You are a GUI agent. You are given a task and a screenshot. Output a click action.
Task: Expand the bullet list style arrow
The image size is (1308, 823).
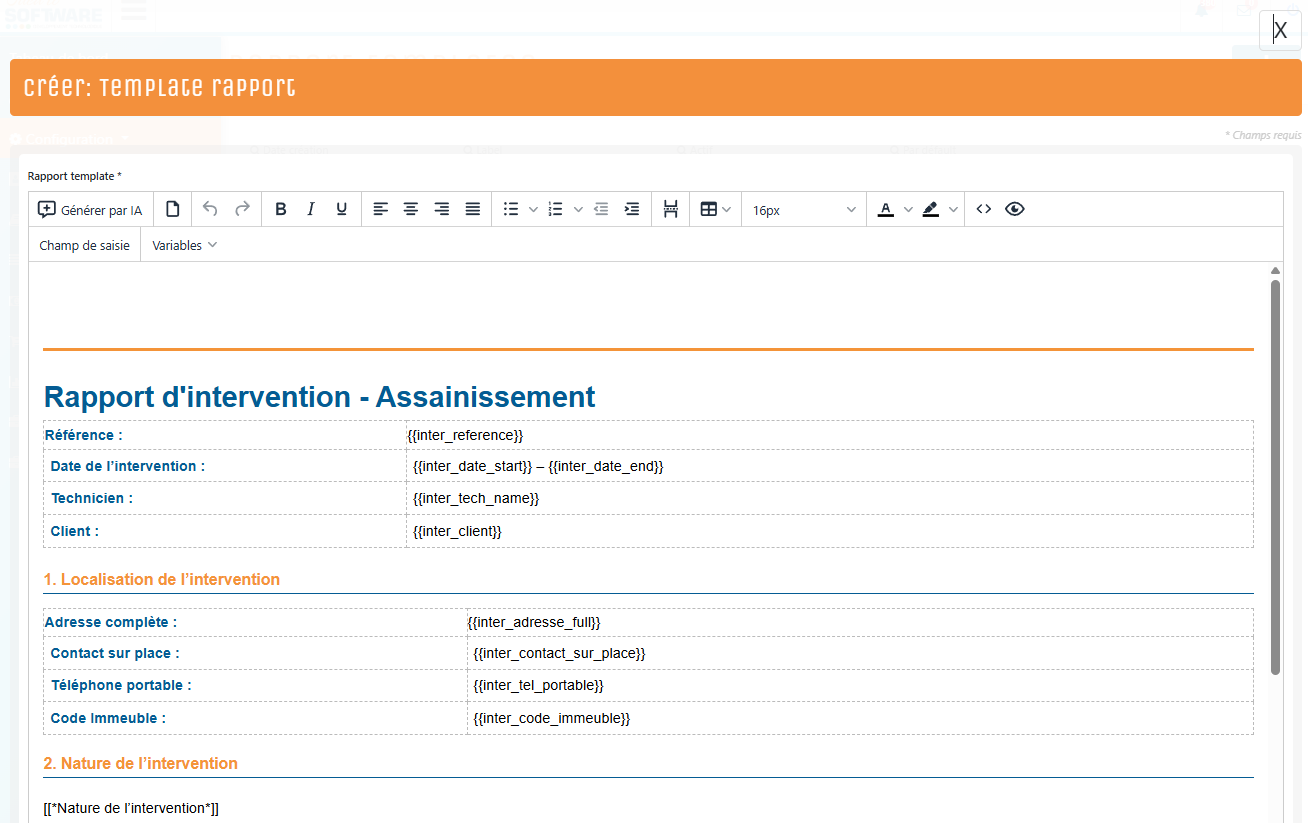533,209
